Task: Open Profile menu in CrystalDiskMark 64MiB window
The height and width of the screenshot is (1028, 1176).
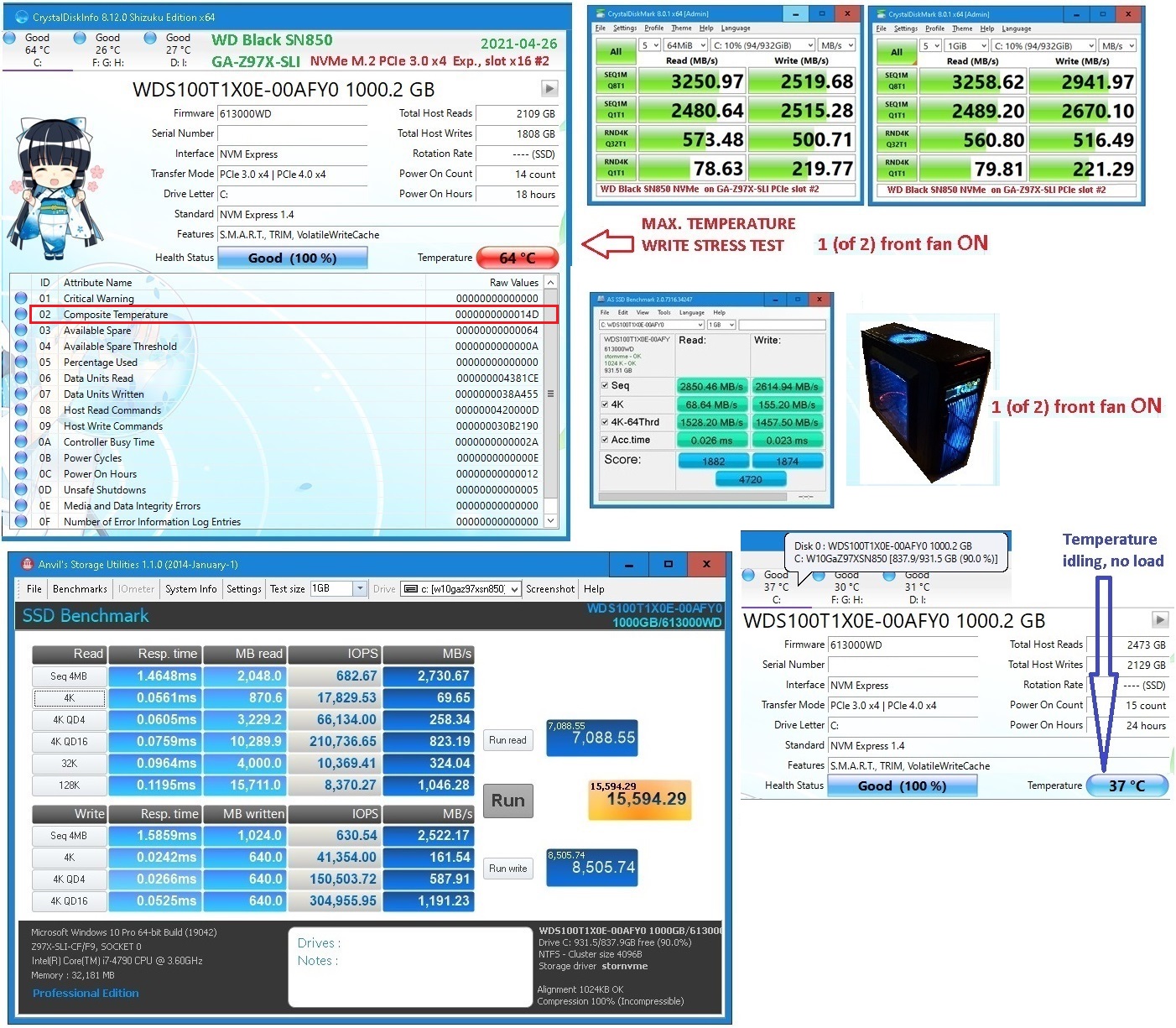Action: point(654,28)
